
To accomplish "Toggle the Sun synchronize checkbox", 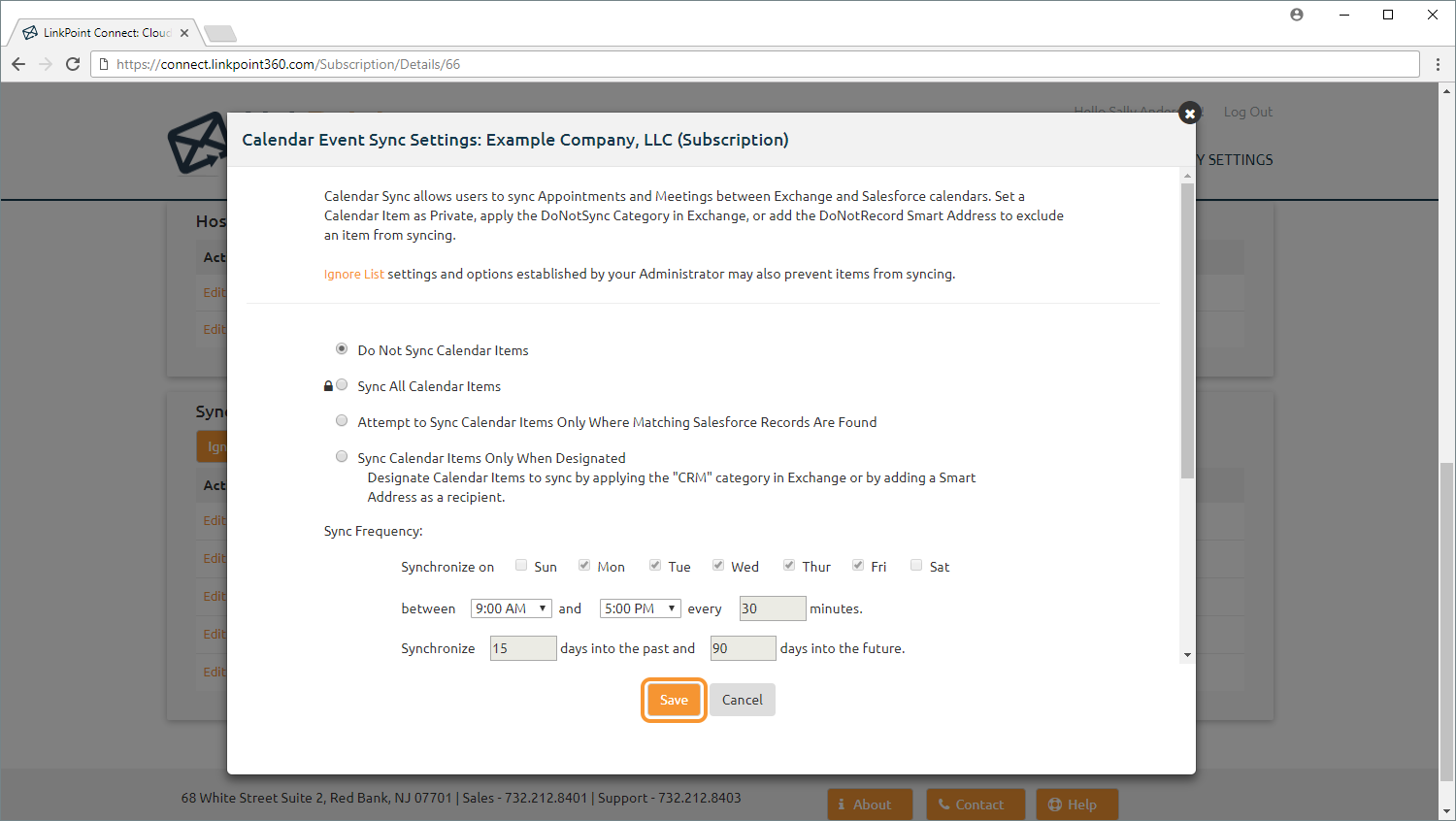I will coord(521,565).
